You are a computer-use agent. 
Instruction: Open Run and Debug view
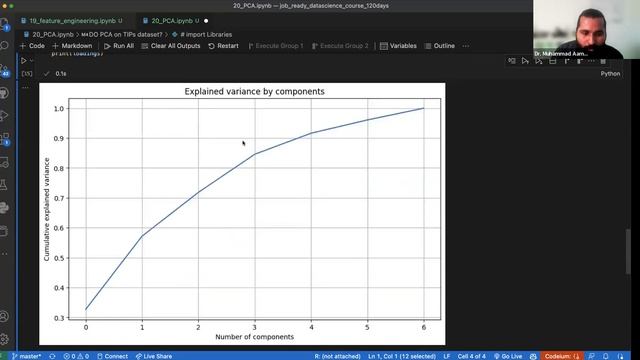4,116
